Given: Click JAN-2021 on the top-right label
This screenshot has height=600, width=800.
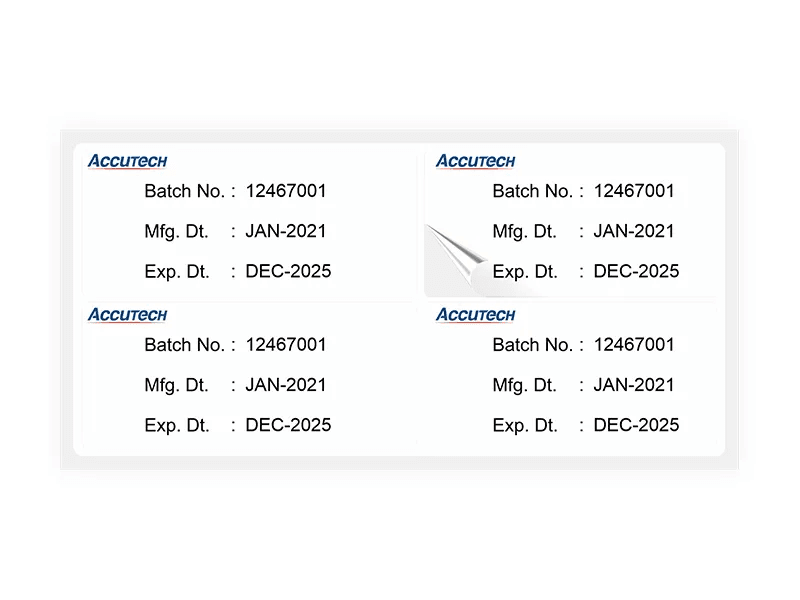Looking at the screenshot, I should tap(634, 231).
